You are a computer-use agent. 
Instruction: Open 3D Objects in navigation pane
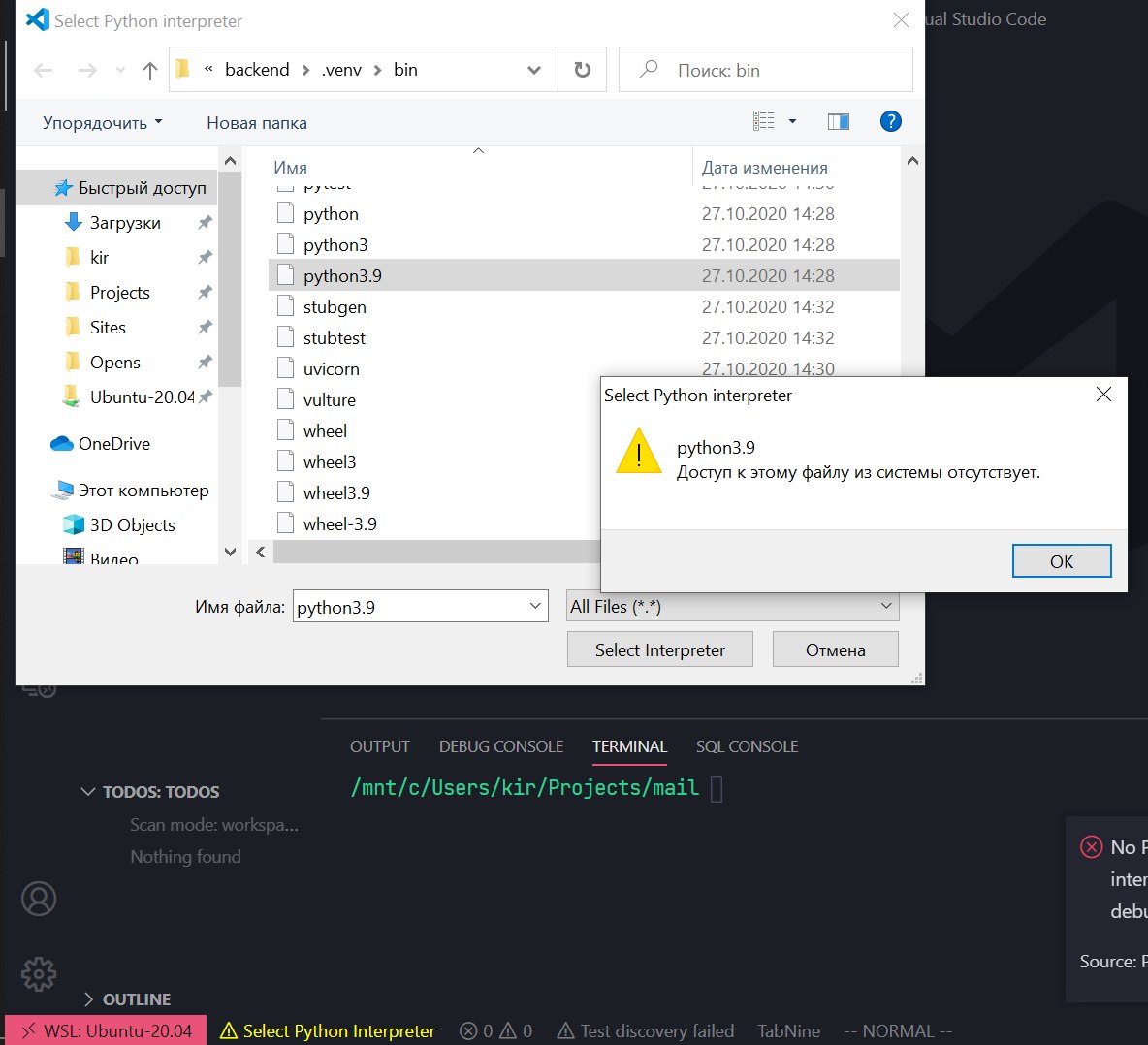tap(133, 524)
